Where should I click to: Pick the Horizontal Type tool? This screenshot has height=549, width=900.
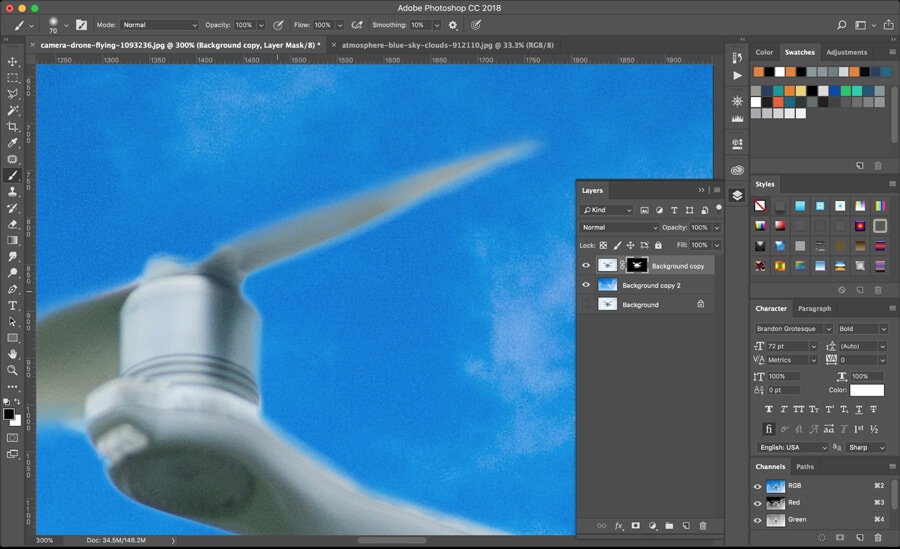[x=13, y=305]
